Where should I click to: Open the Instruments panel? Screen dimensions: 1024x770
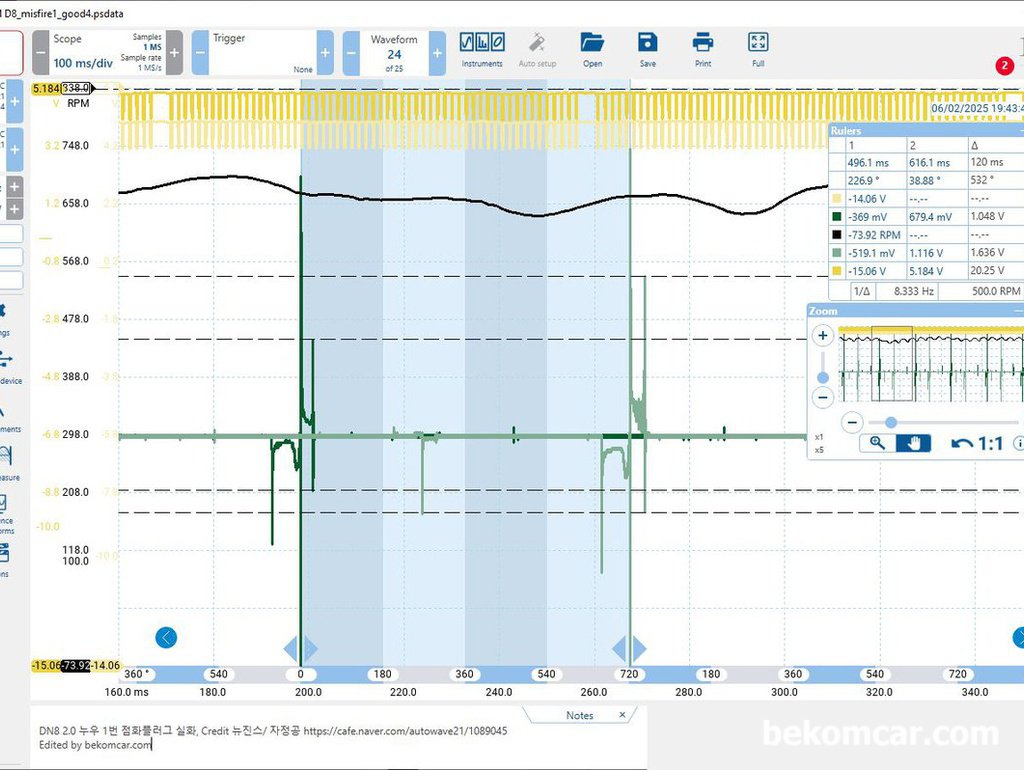(x=482, y=50)
